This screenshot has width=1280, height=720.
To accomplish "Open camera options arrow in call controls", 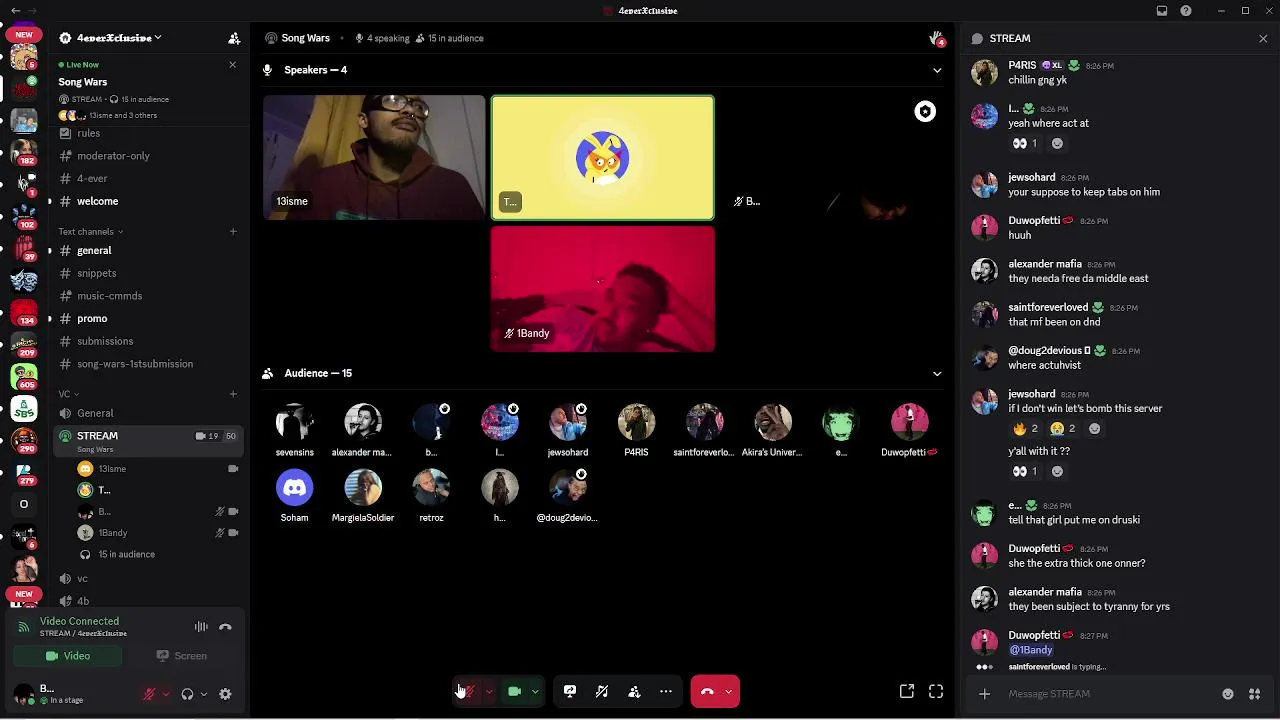I will (535, 691).
